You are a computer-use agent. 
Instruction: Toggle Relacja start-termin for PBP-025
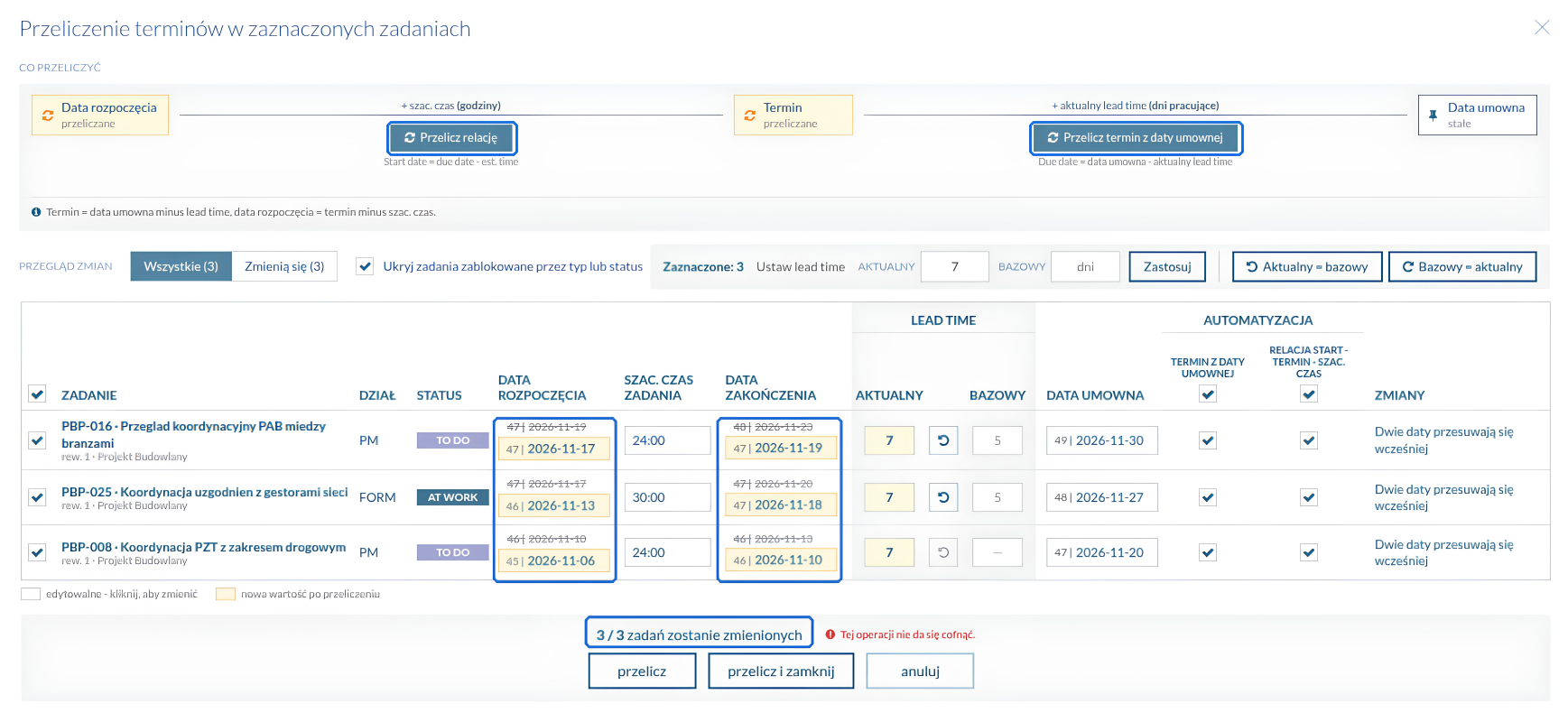1309,497
